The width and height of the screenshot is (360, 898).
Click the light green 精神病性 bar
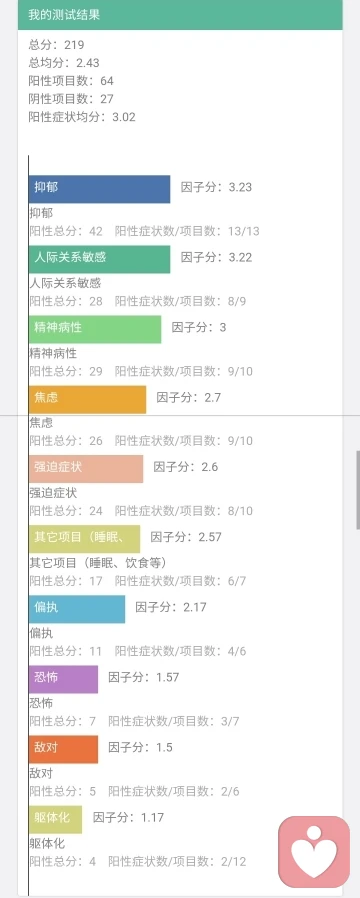(x=95, y=329)
